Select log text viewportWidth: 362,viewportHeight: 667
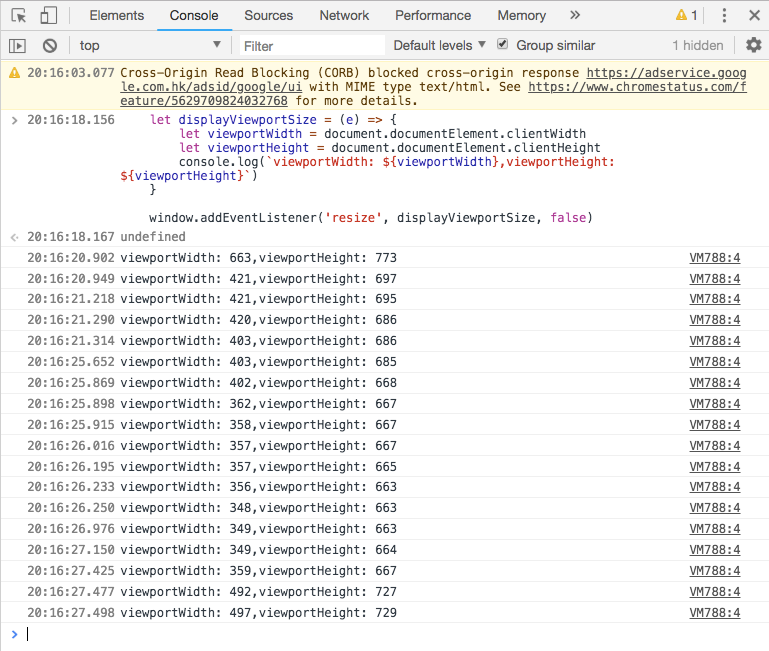This screenshot has width=769, height=651. [258, 404]
